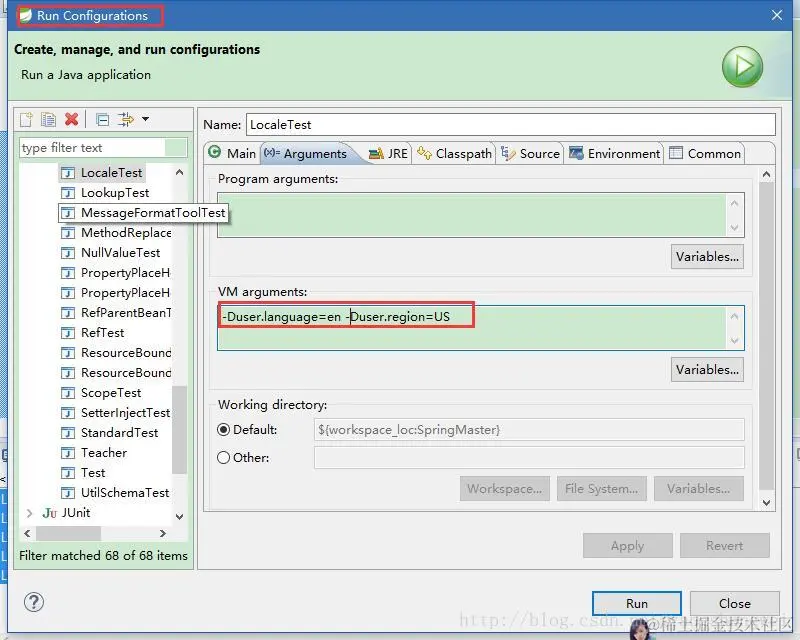Screen dimensions: 800x640
Task: Collapse all configurations in the tree
Action: point(103,120)
